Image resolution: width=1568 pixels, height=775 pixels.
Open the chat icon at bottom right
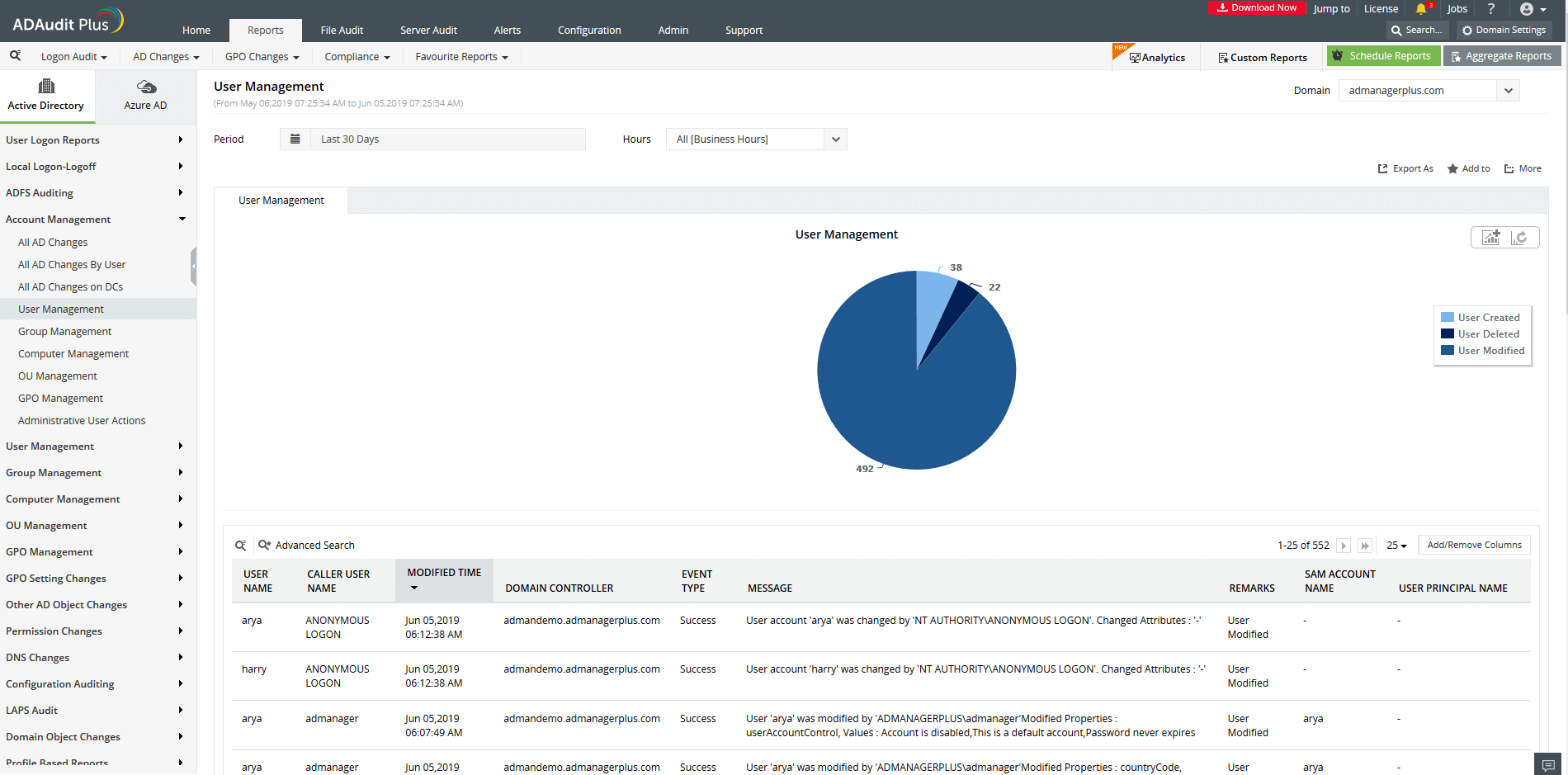pyautogui.click(x=1548, y=764)
